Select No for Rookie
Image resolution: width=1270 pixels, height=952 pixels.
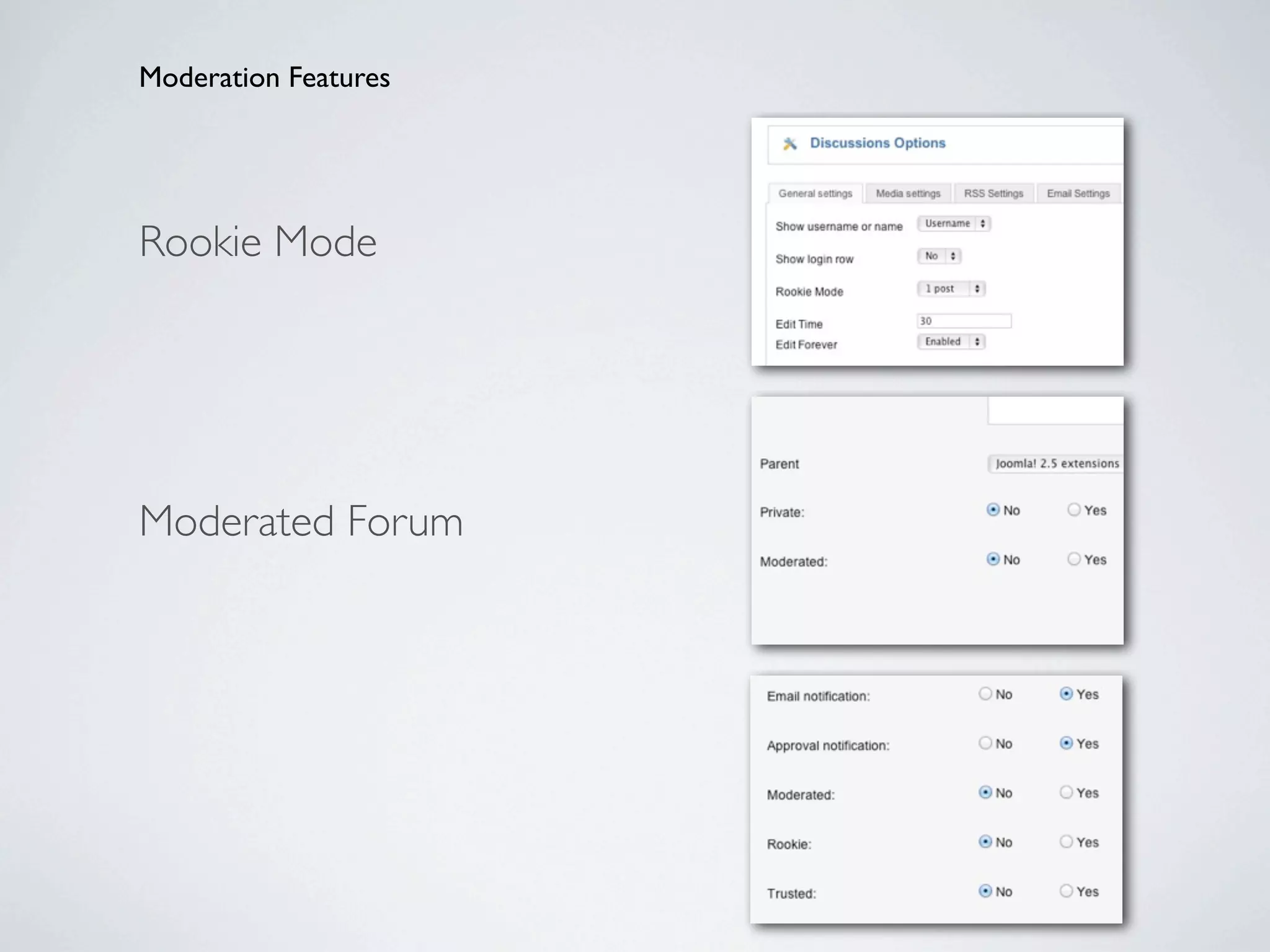tap(985, 842)
